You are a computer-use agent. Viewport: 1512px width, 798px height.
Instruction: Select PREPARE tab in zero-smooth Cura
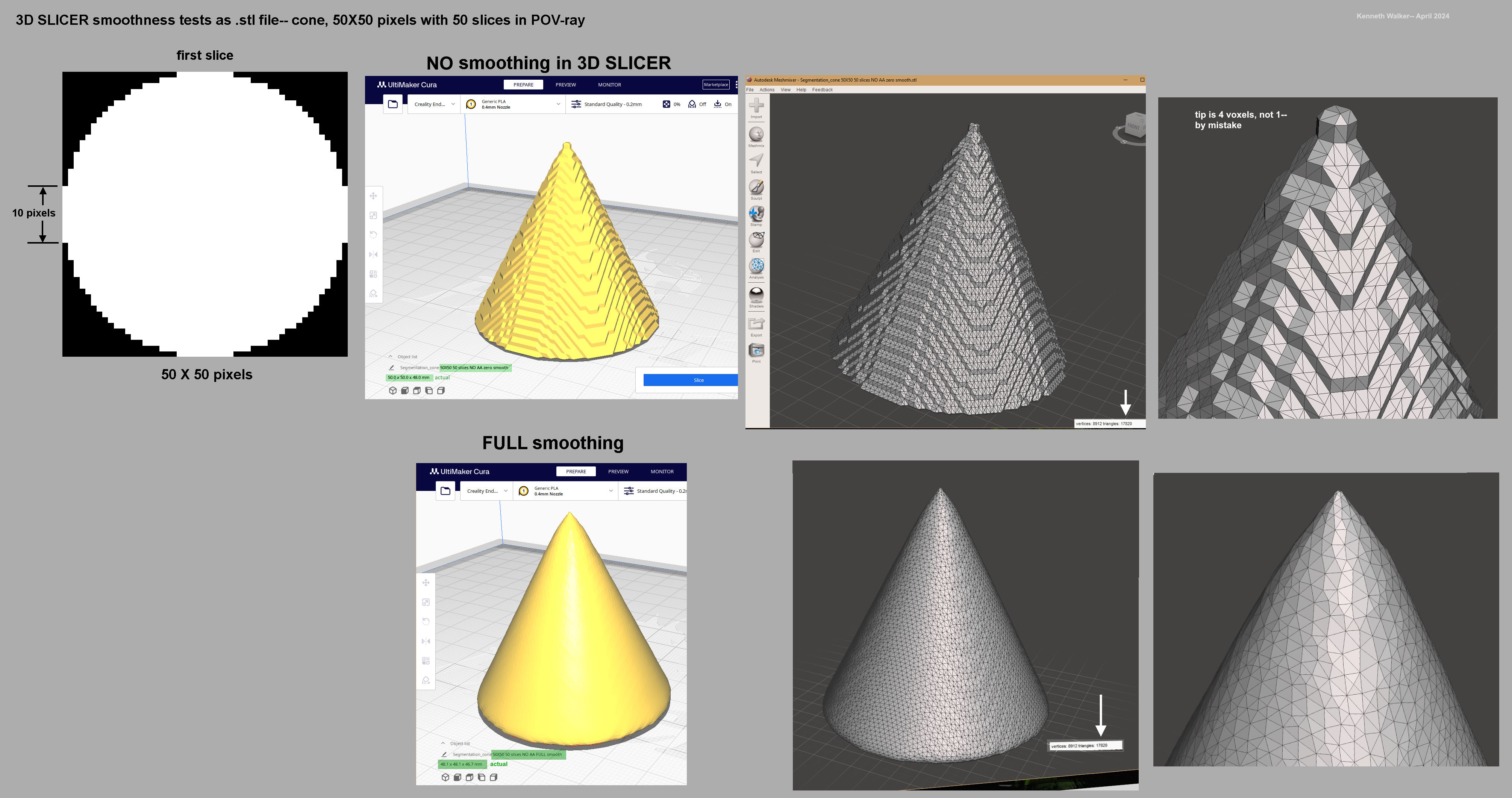(524, 85)
